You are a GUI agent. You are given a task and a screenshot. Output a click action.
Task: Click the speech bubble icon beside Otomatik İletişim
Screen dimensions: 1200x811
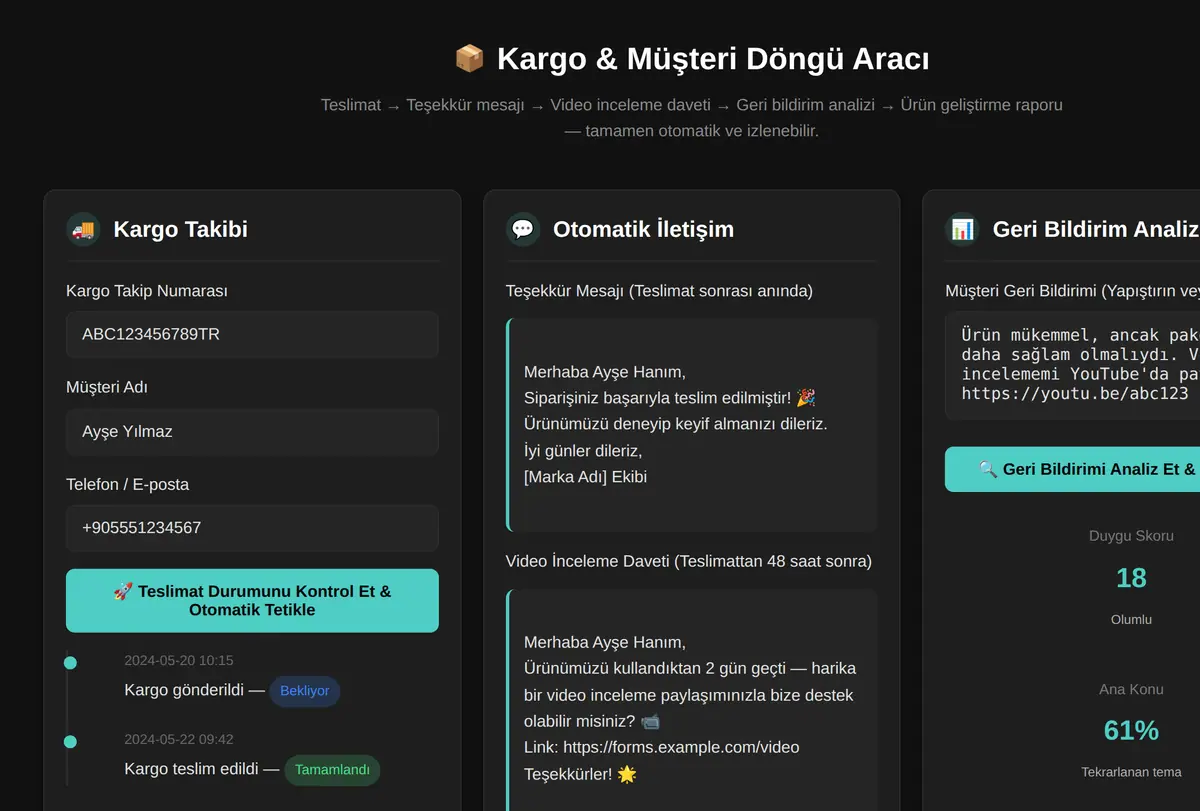tap(523, 229)
